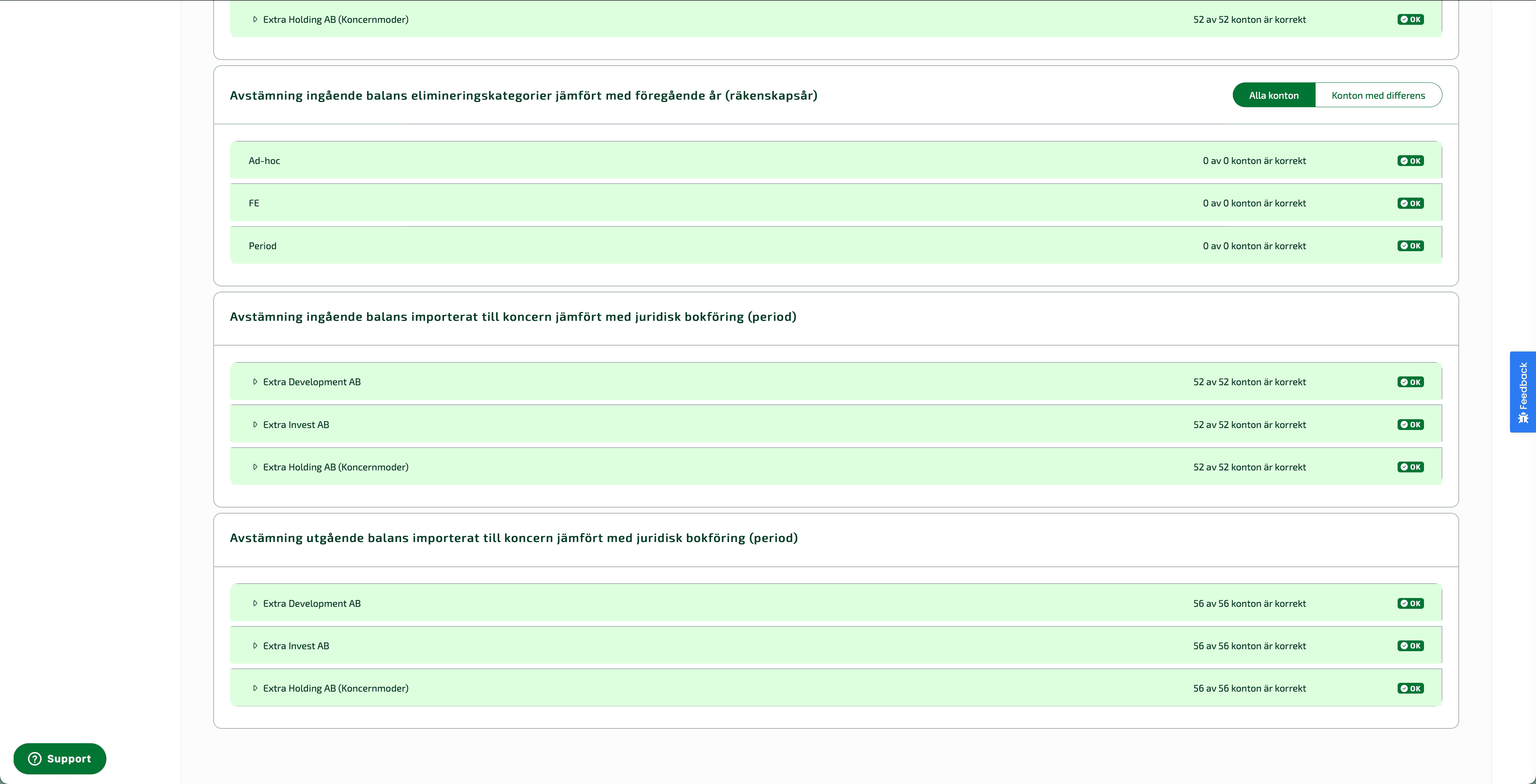Expand Extra Invest AB under ingående balans
The height and width of the screenshot is (784, 1536).
[x=255, y=424]
